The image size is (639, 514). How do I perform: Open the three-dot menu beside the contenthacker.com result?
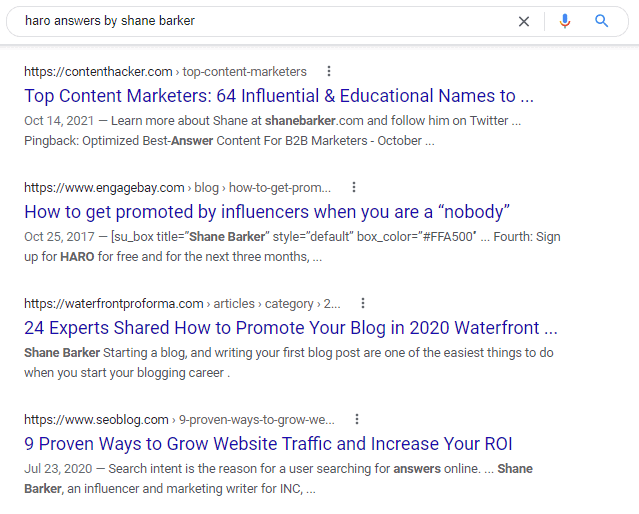click(328, 71)
